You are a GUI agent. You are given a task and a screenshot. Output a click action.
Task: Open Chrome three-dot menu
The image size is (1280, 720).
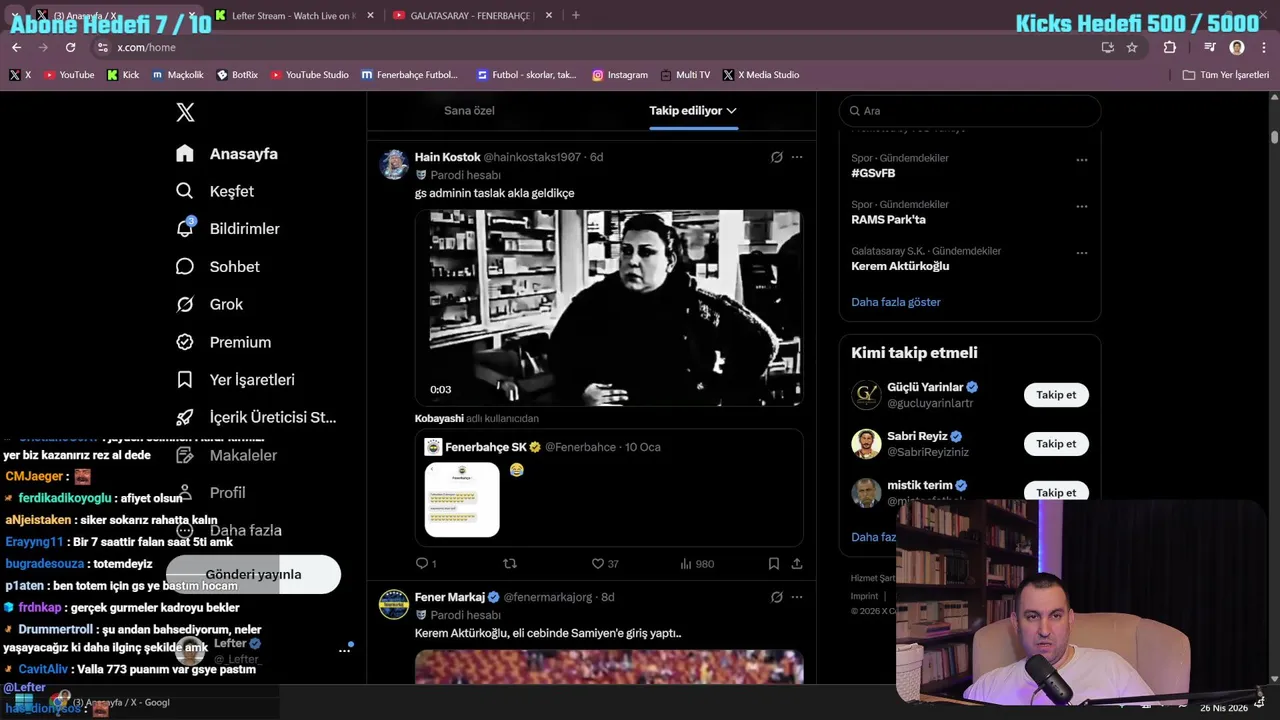coord(1264,47)
